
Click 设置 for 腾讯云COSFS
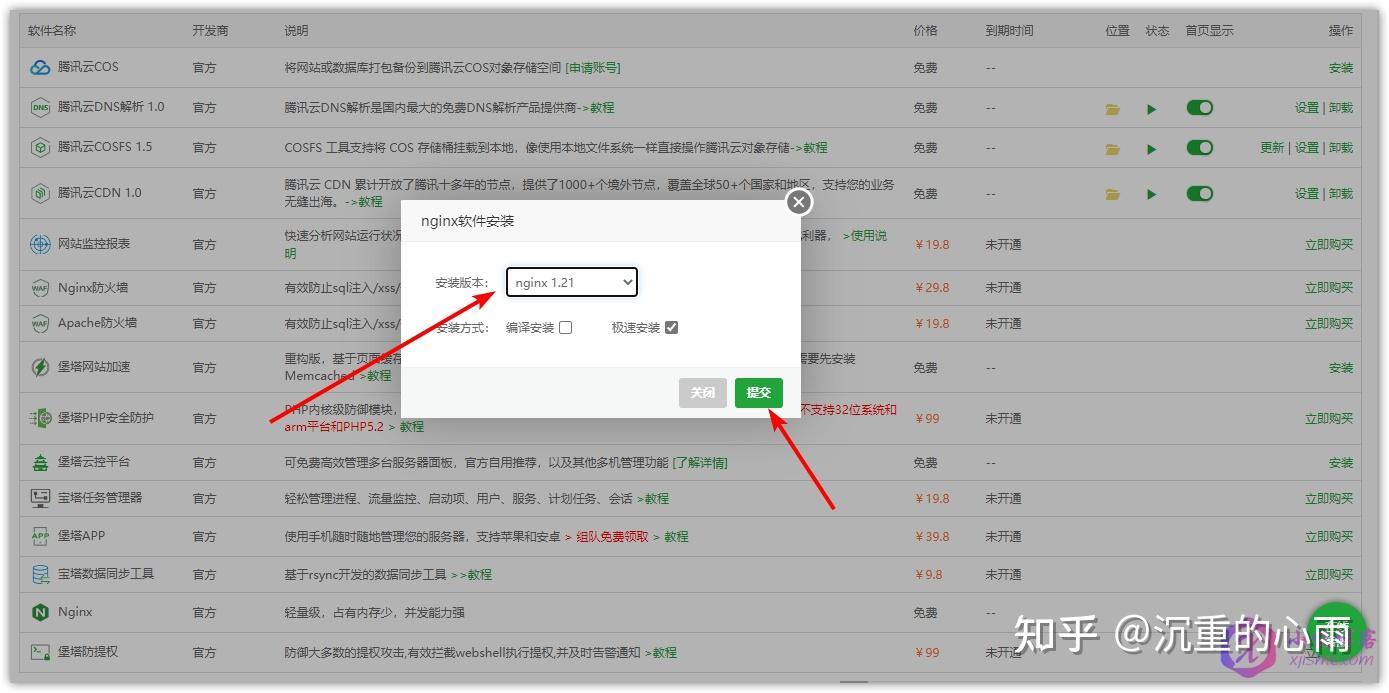pos(1307,148)
